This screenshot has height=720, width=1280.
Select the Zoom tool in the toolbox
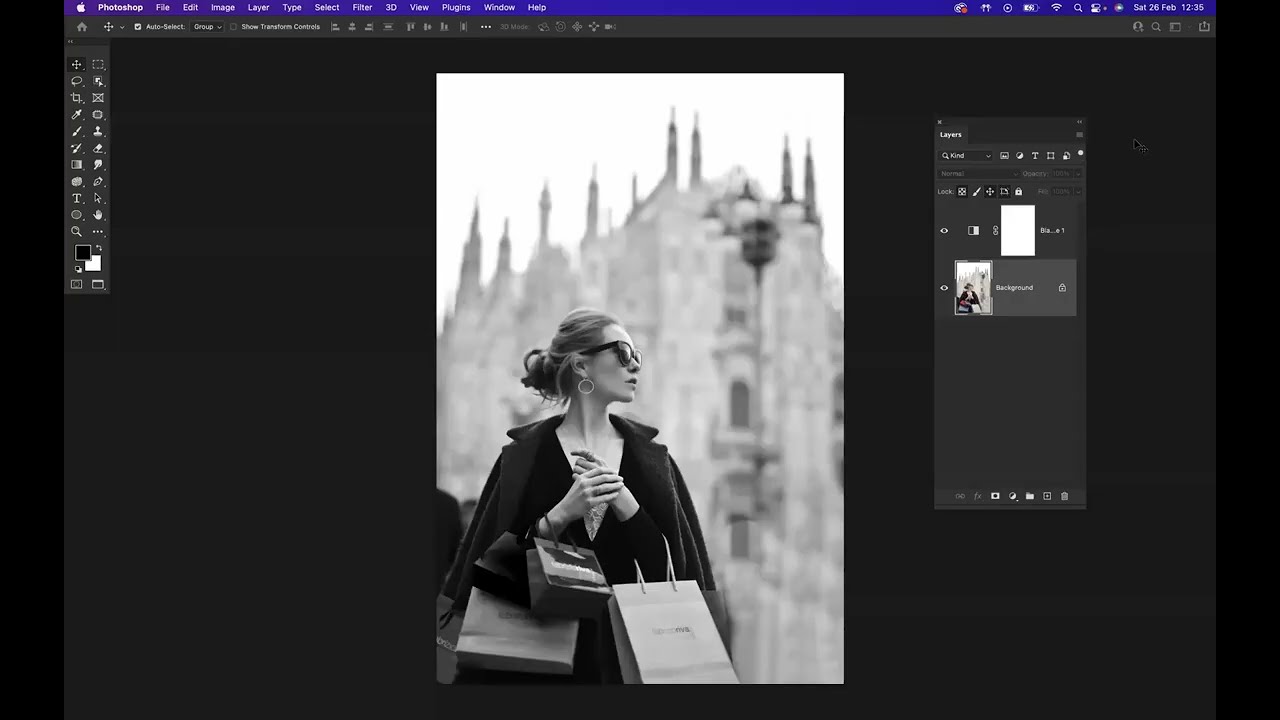tap(76, 232)
